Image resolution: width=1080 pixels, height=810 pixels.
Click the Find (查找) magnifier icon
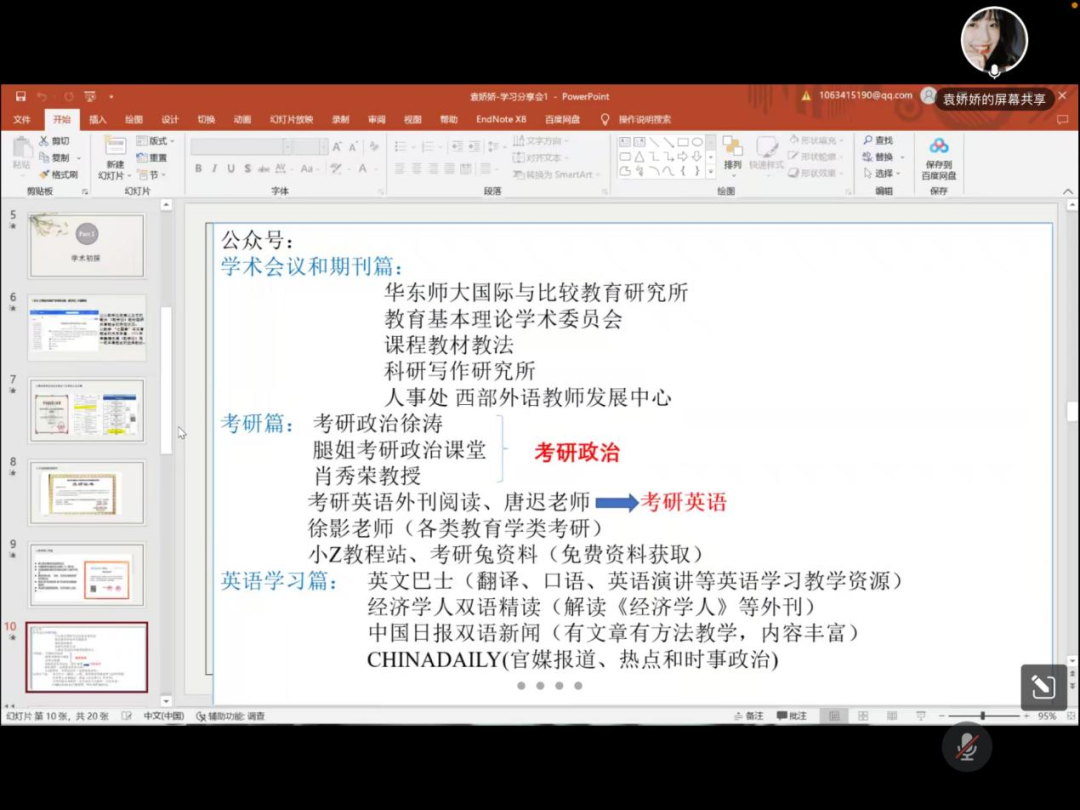point(868,141)
